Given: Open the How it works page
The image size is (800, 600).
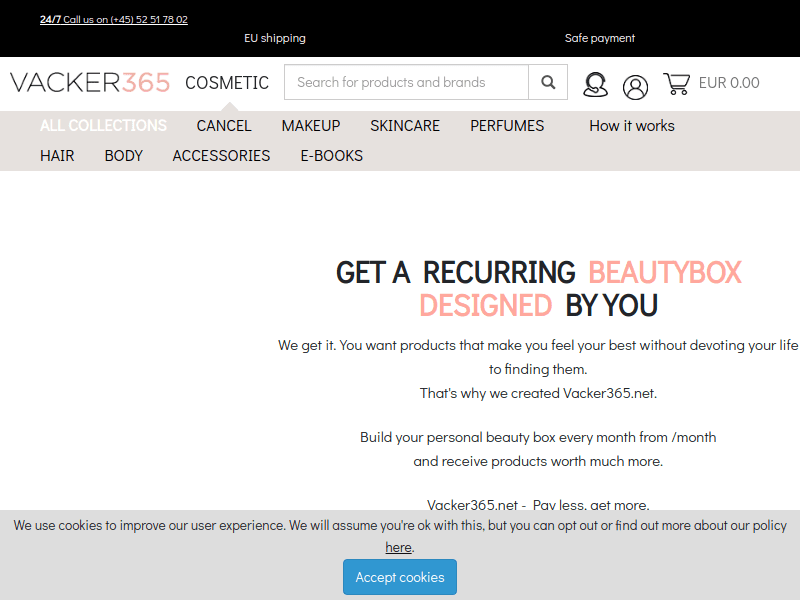Looking at the screenshot, I should (632, 126).
